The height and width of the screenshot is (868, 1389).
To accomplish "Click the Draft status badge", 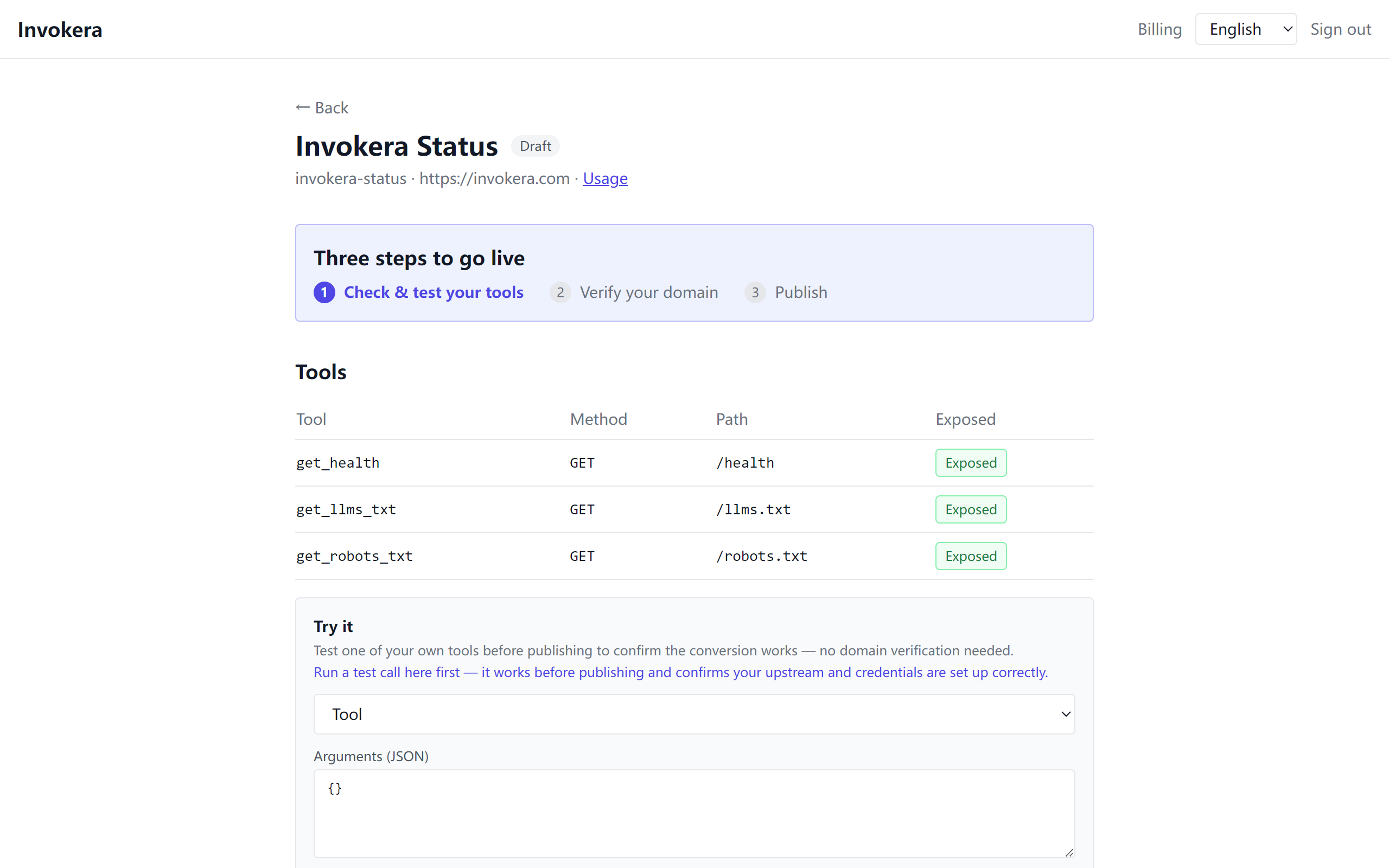I will [x=535, y=146].
